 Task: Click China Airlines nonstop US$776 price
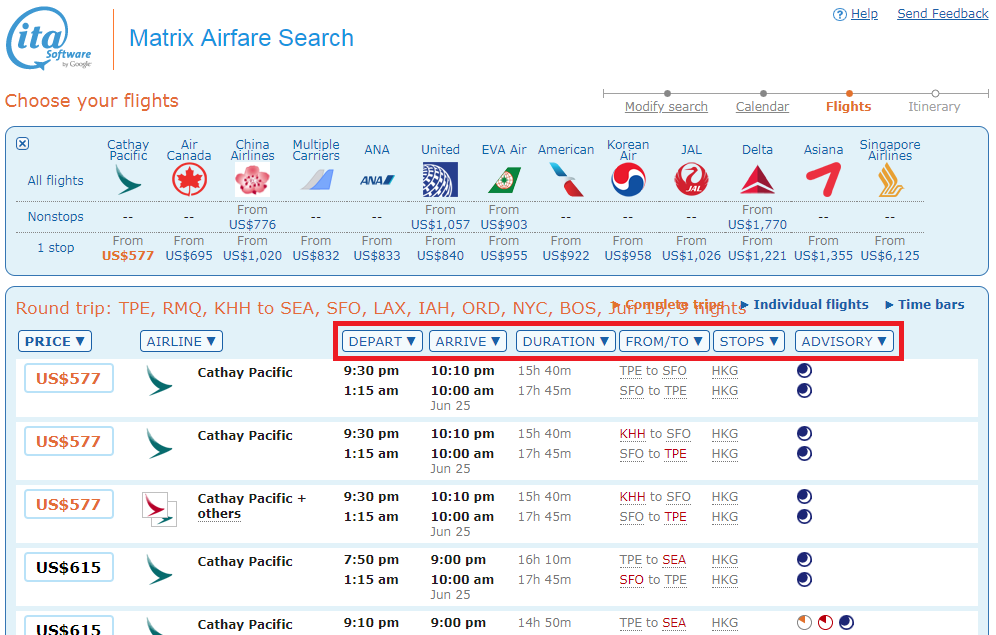click(252, 224)
